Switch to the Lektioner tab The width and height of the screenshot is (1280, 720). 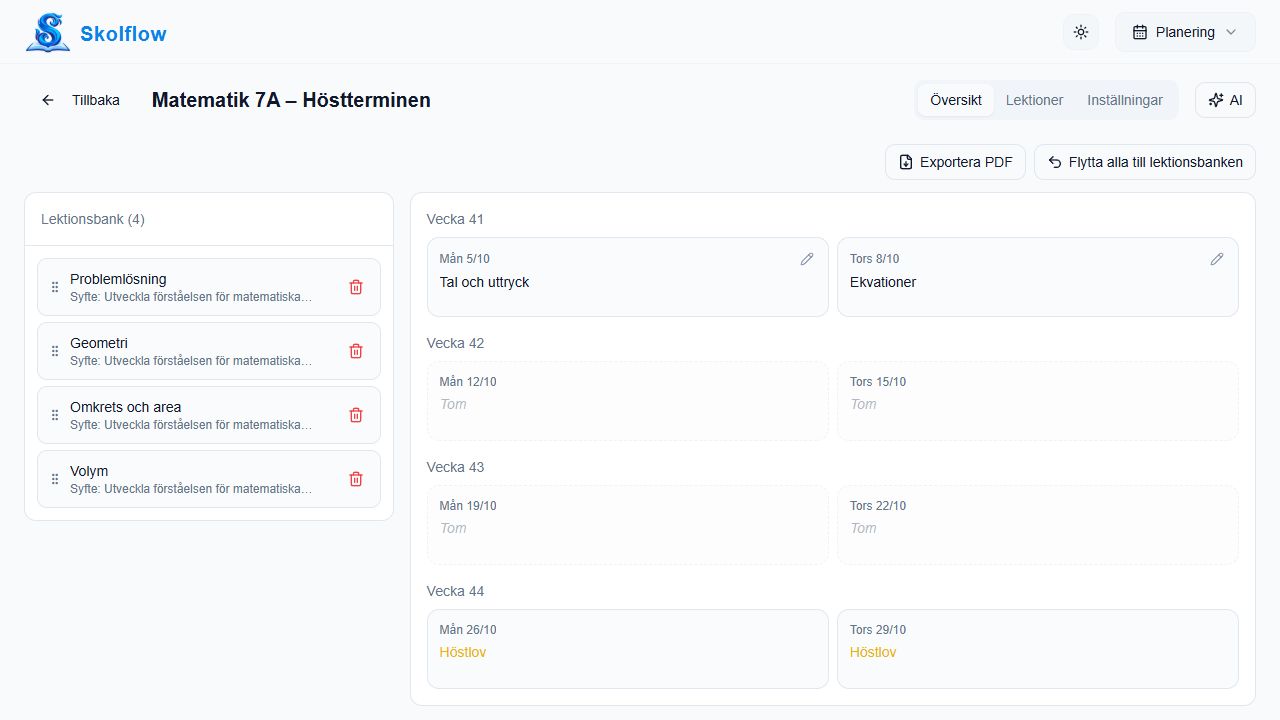point(1034,100)
